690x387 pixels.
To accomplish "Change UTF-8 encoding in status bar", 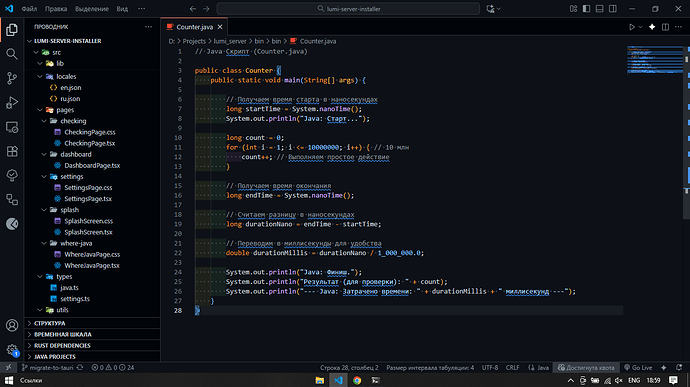I will 490,367.
